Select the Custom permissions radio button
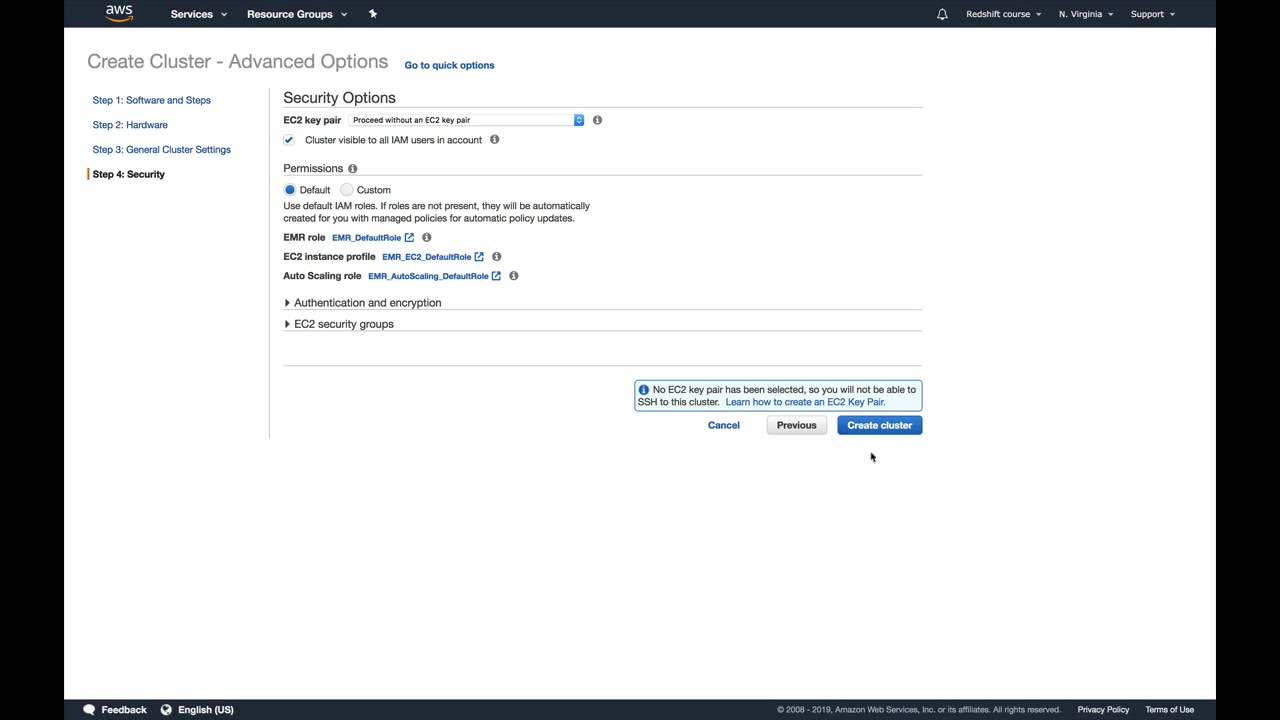Screen dimensions: 1280x720 pyautogui.click(x=347, y=190)
